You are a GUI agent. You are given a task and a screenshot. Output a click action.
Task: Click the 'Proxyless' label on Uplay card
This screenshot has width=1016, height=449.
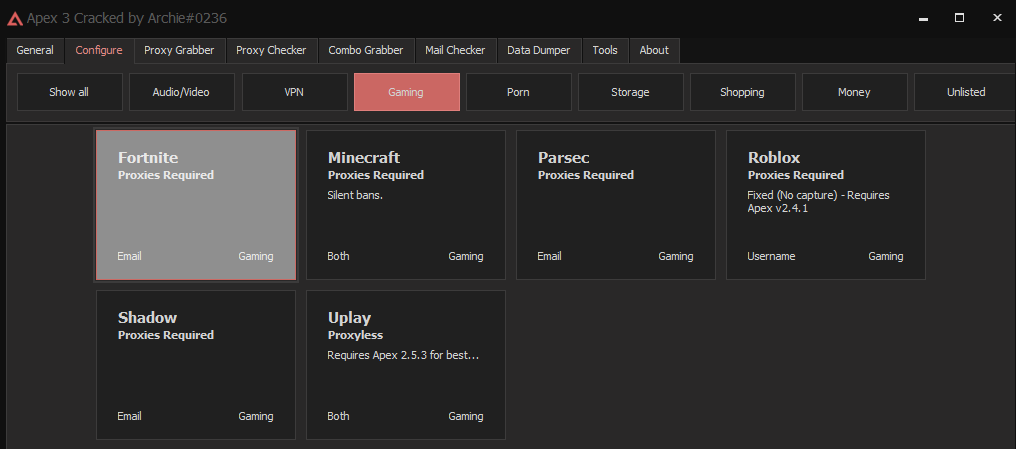355,335
